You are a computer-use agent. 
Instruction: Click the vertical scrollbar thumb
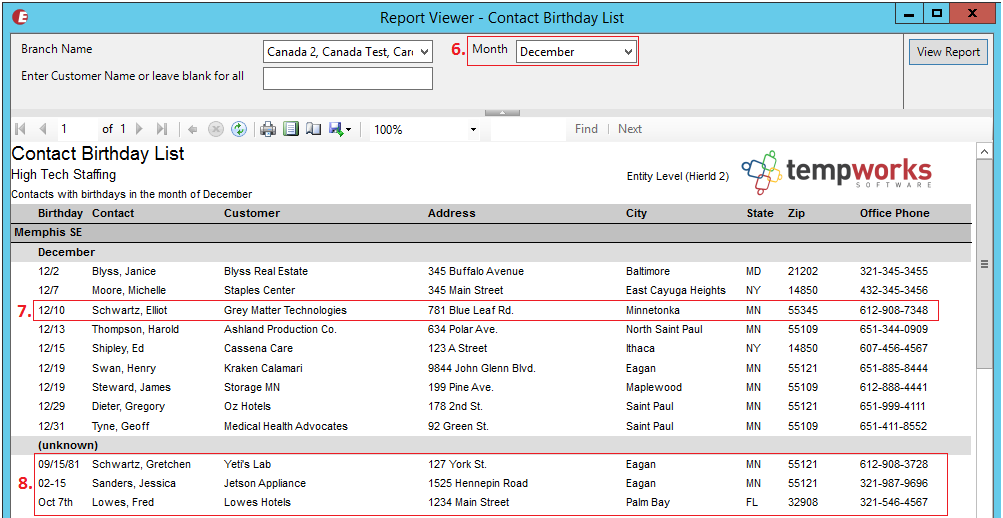(x=984, y=264)
